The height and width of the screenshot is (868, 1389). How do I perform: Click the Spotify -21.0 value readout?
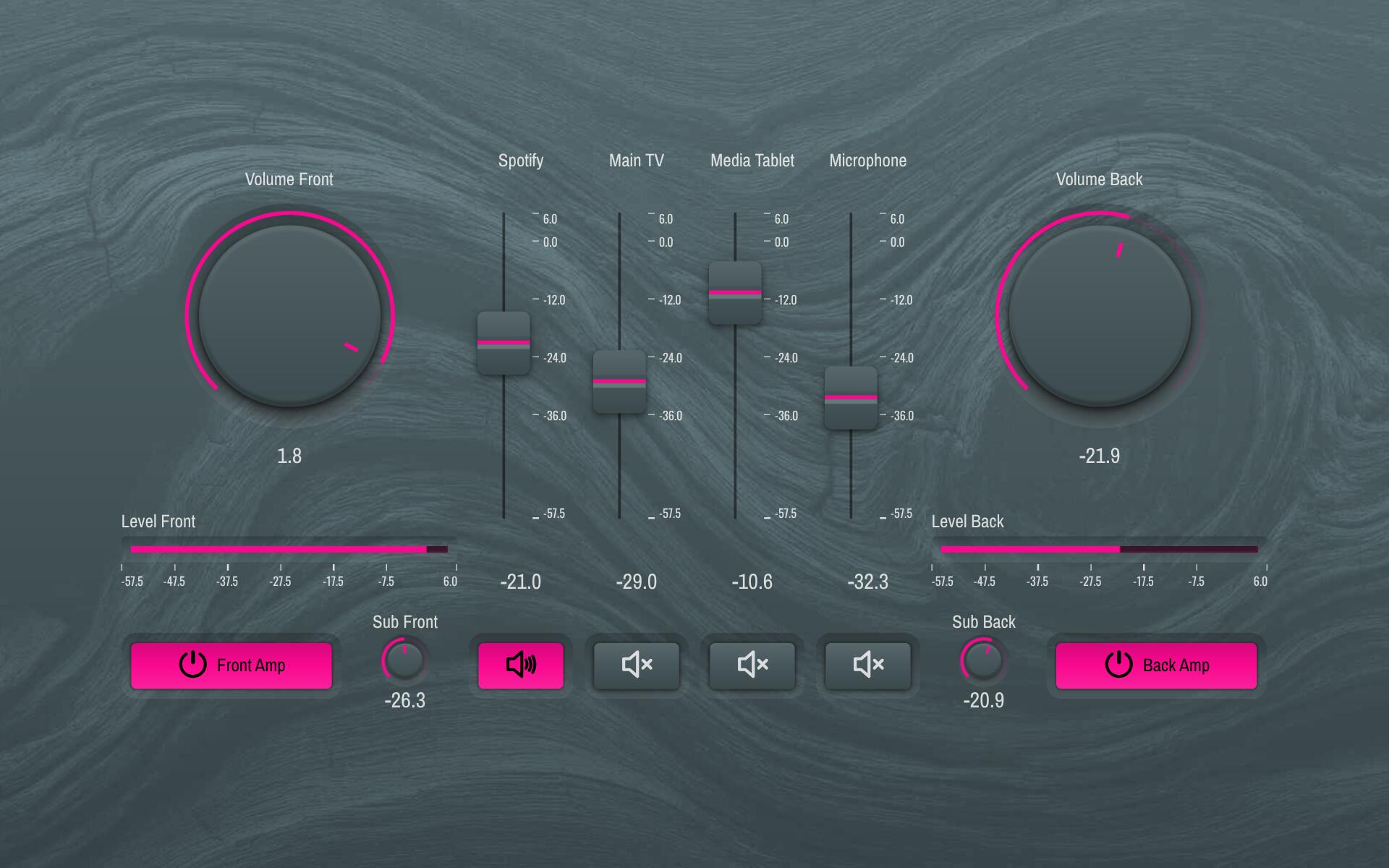pyautogui.click(x=520, y=582)
